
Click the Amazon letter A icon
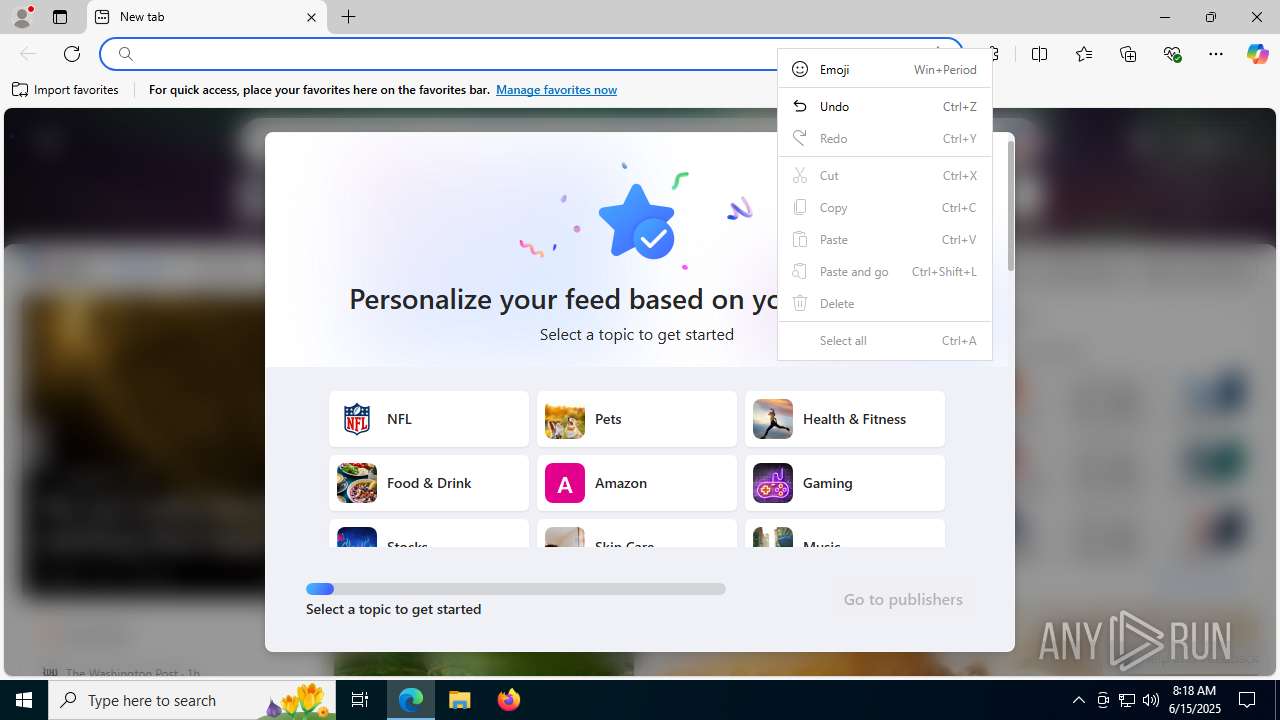pyautogui.click(x=565, y=483)
